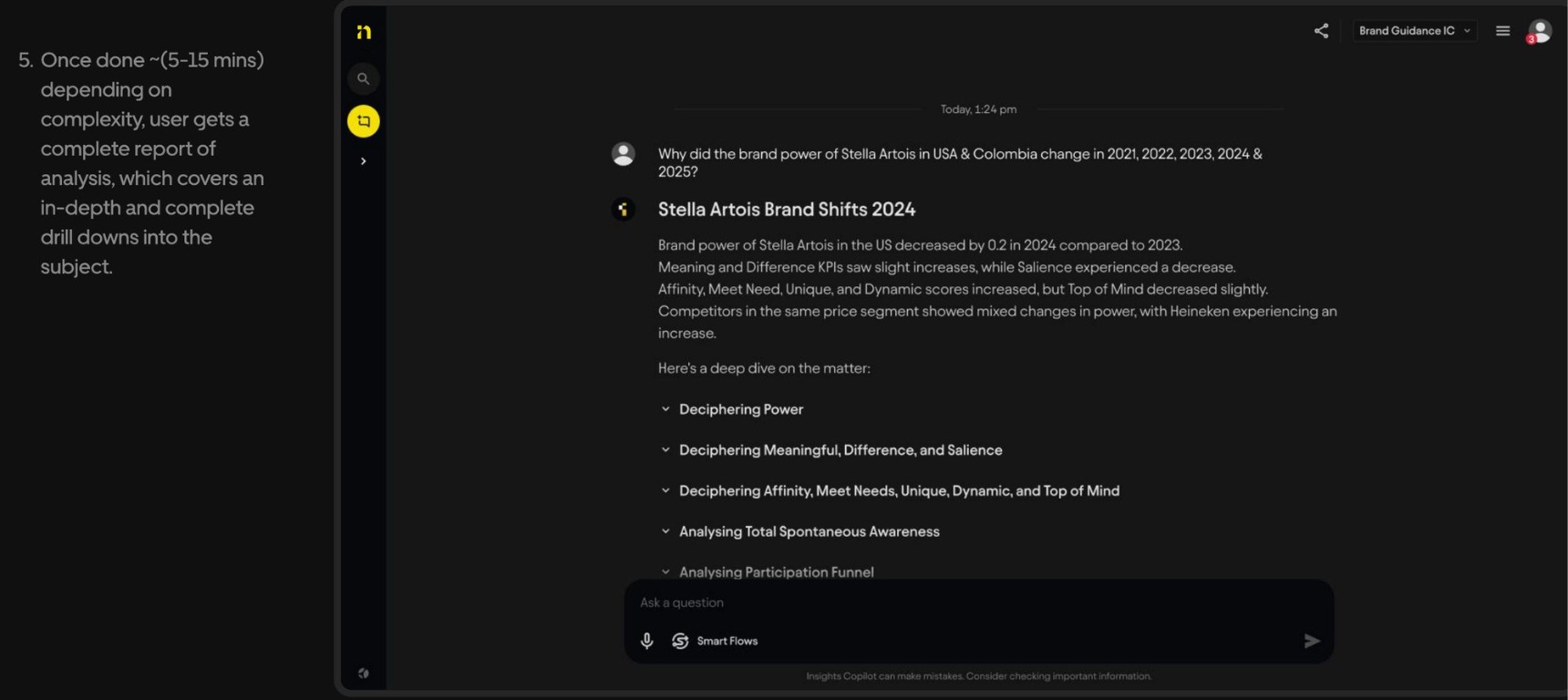Expand Deciphering Meaningful, Difference, and Salience
Screen dimensions: 1568x700
(831, 450)
